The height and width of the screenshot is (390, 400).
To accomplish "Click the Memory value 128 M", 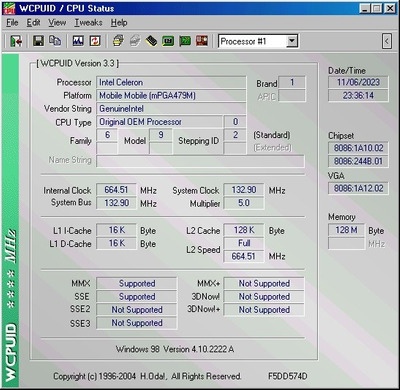I will click(x=346, y=230).
